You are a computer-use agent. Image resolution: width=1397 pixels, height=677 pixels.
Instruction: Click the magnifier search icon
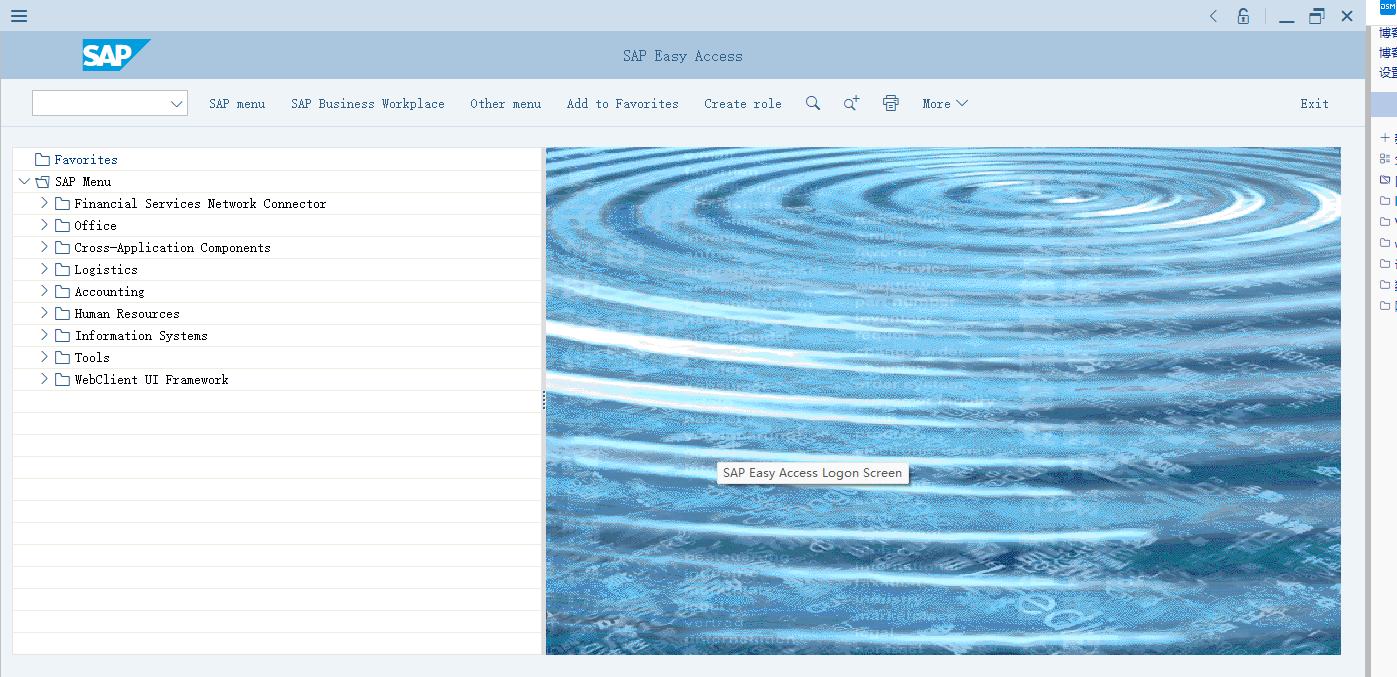[813, 103]
